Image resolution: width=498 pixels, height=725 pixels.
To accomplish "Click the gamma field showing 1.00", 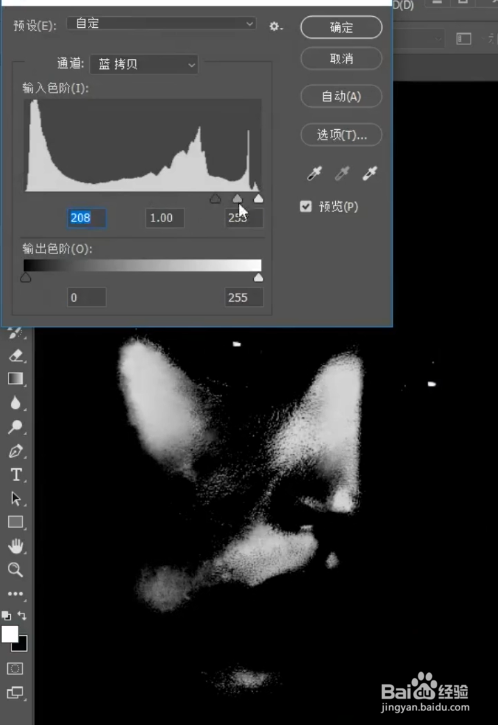I will click(165, 218).
